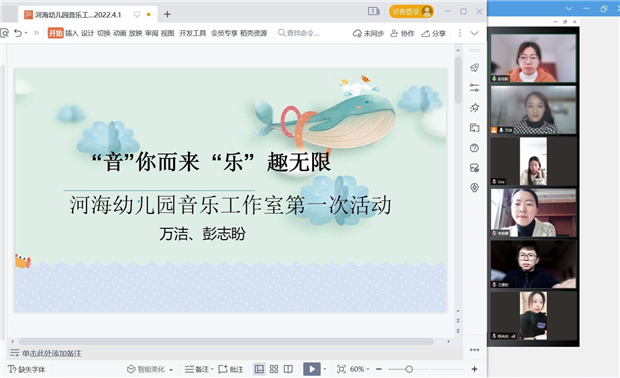Switch to normal view icon
The height and width of the screenshot is (378, 620).
click(259, 369)
